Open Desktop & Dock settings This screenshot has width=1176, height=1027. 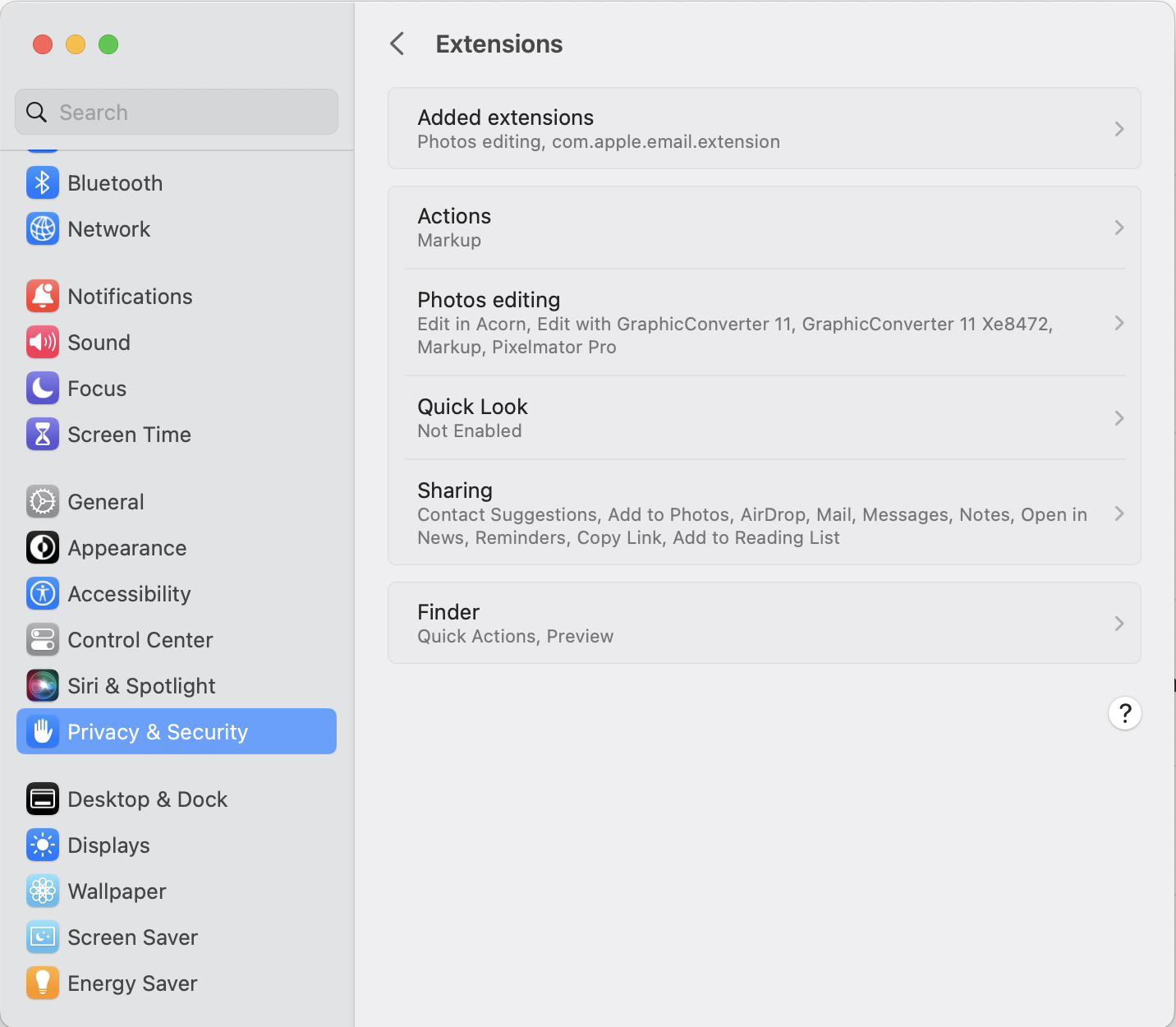pyautogui.click(x=147, y=799)
